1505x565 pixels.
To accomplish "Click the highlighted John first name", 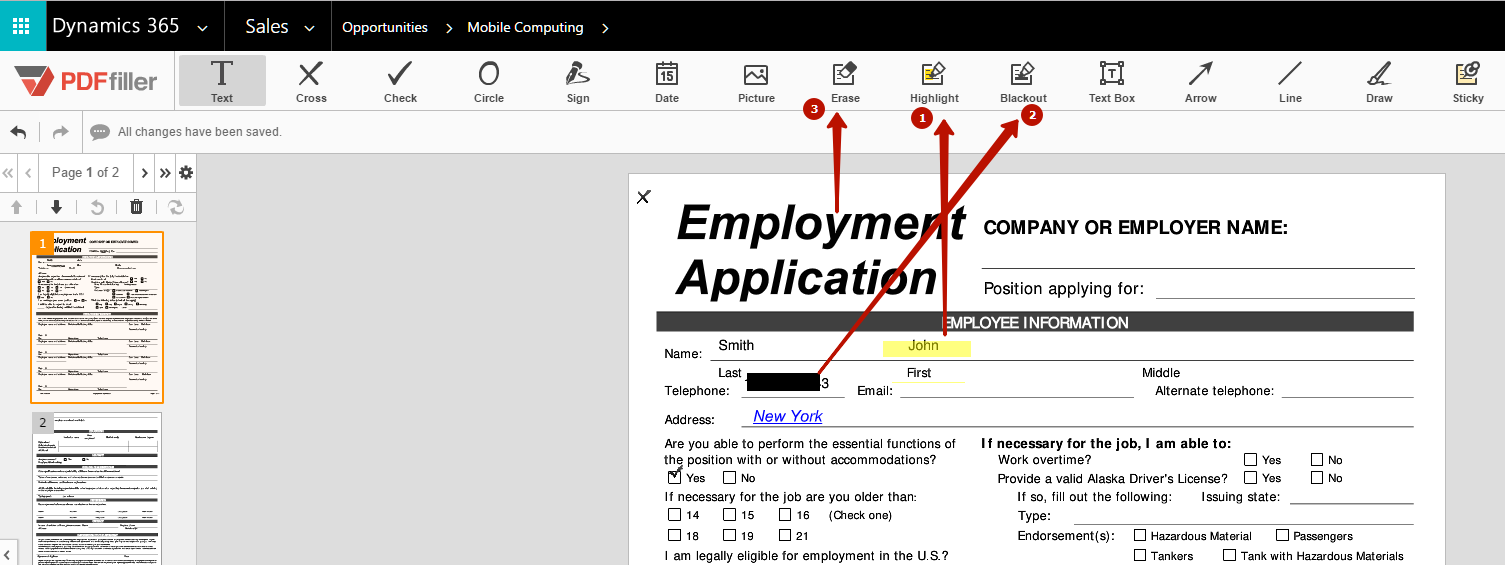I will point(927,346).
